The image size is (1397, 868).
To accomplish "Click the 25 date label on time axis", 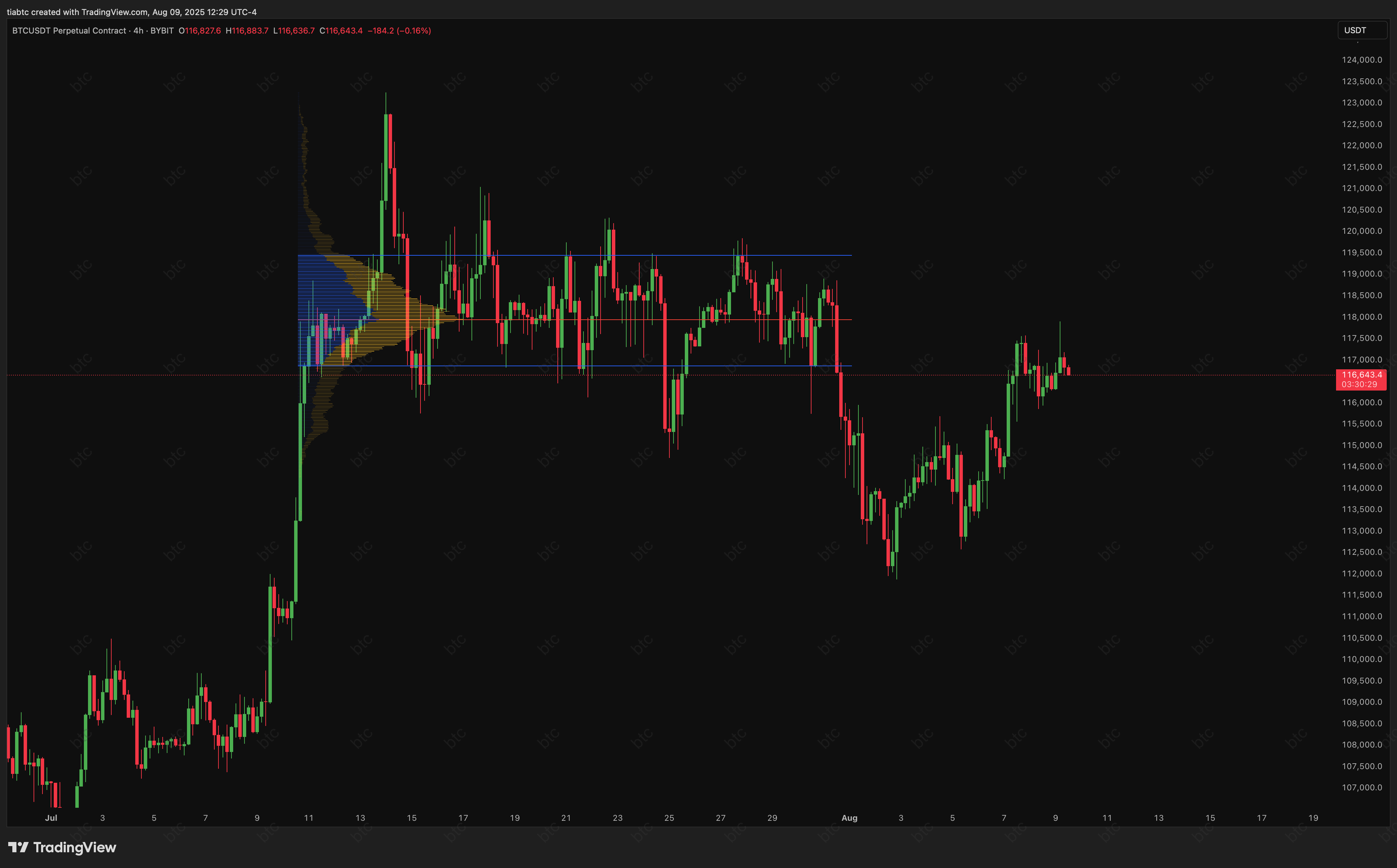I will 669,818.
